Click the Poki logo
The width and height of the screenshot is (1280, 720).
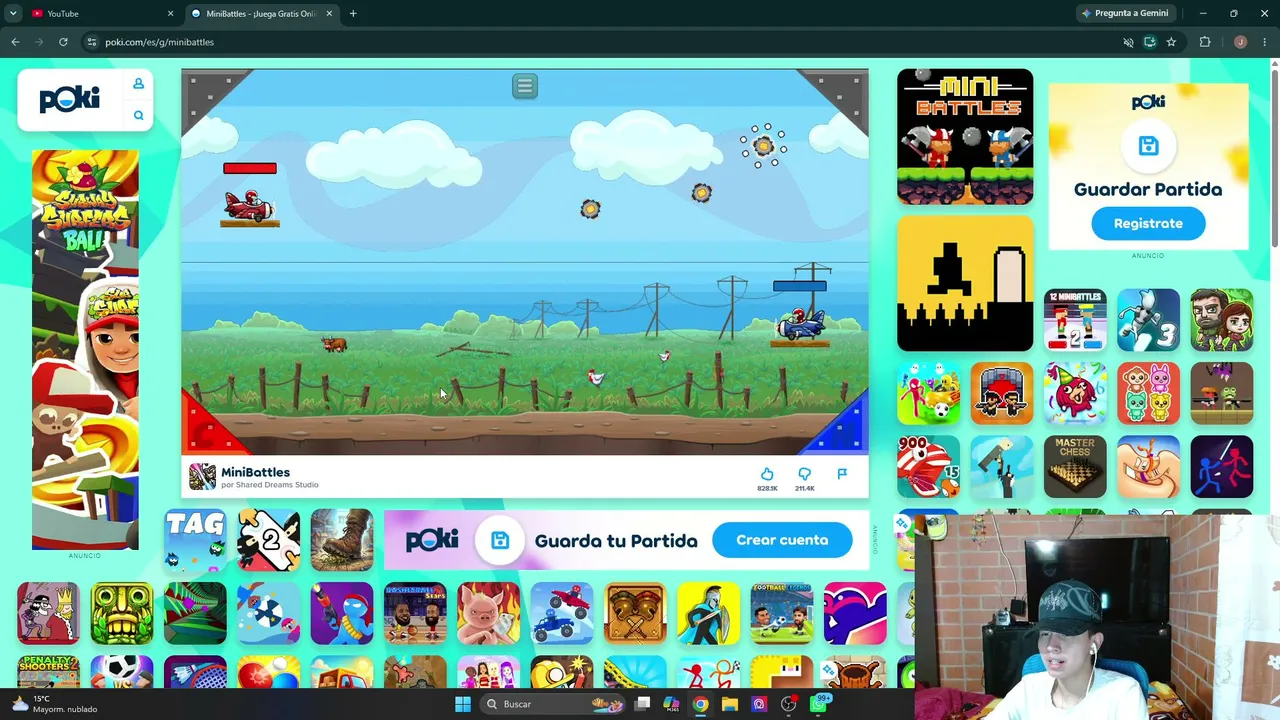(x=70, y=99)
